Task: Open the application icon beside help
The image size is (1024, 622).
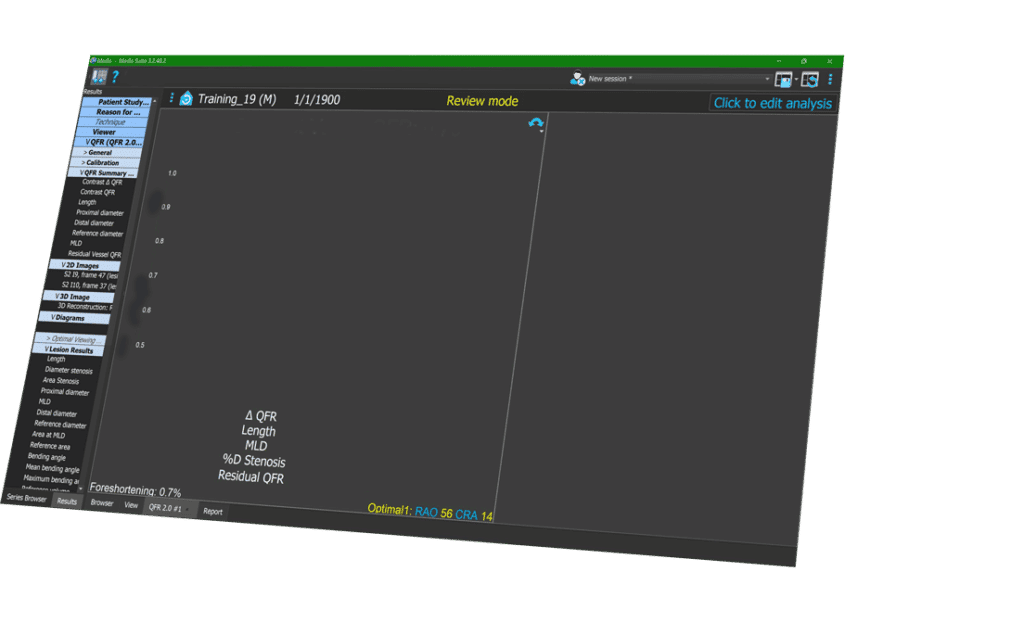Action: coord(99,76)
